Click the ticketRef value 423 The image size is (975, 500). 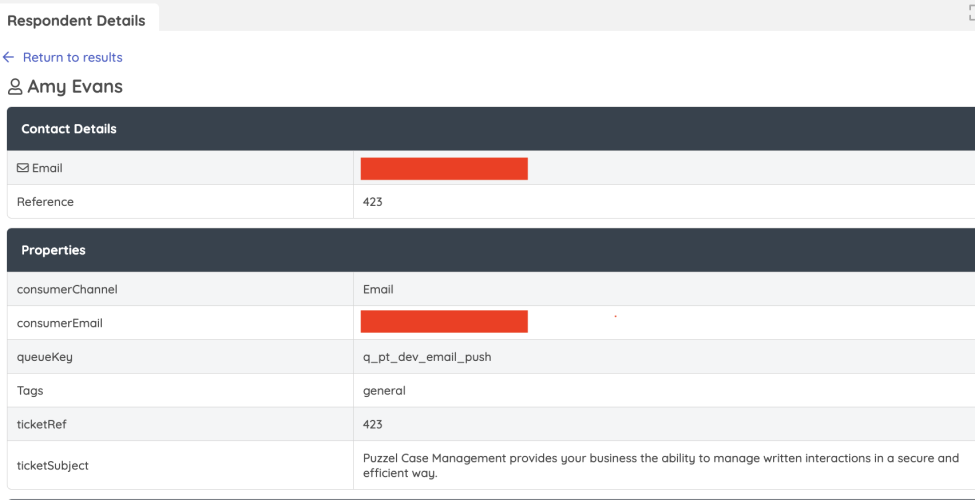click(373, 424)
